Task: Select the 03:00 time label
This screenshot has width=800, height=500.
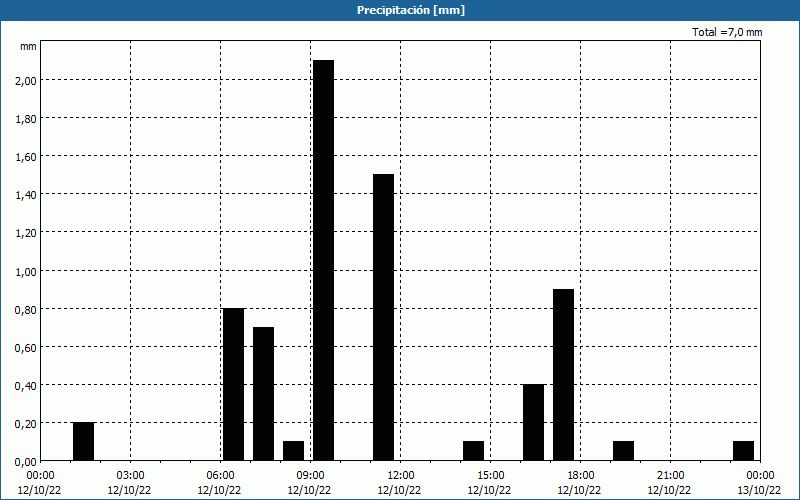Action: [130, 476]
